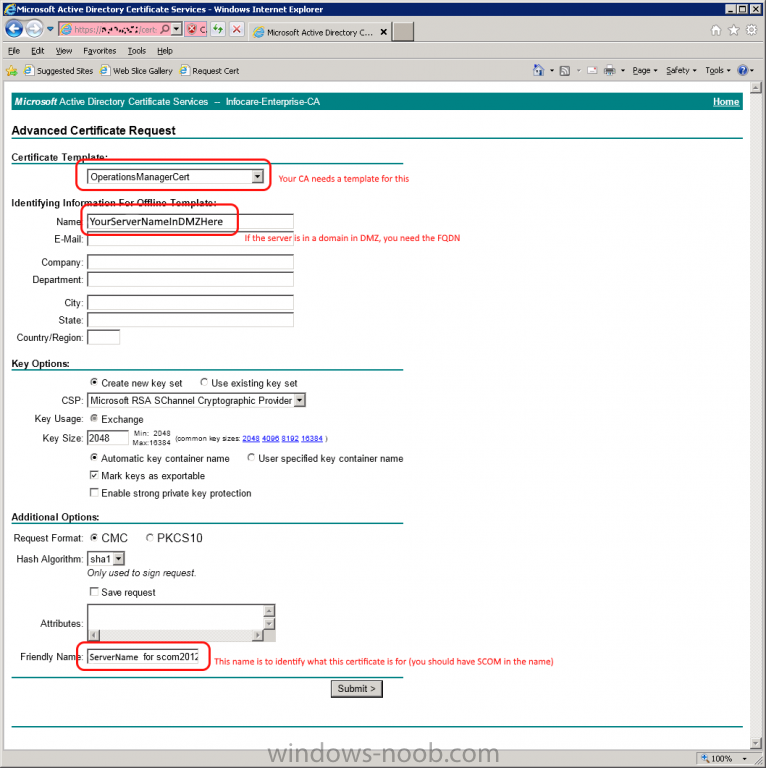Open the Certificate Template dropdown
Screen dimensions: 766x768
[x=257, y=177]
